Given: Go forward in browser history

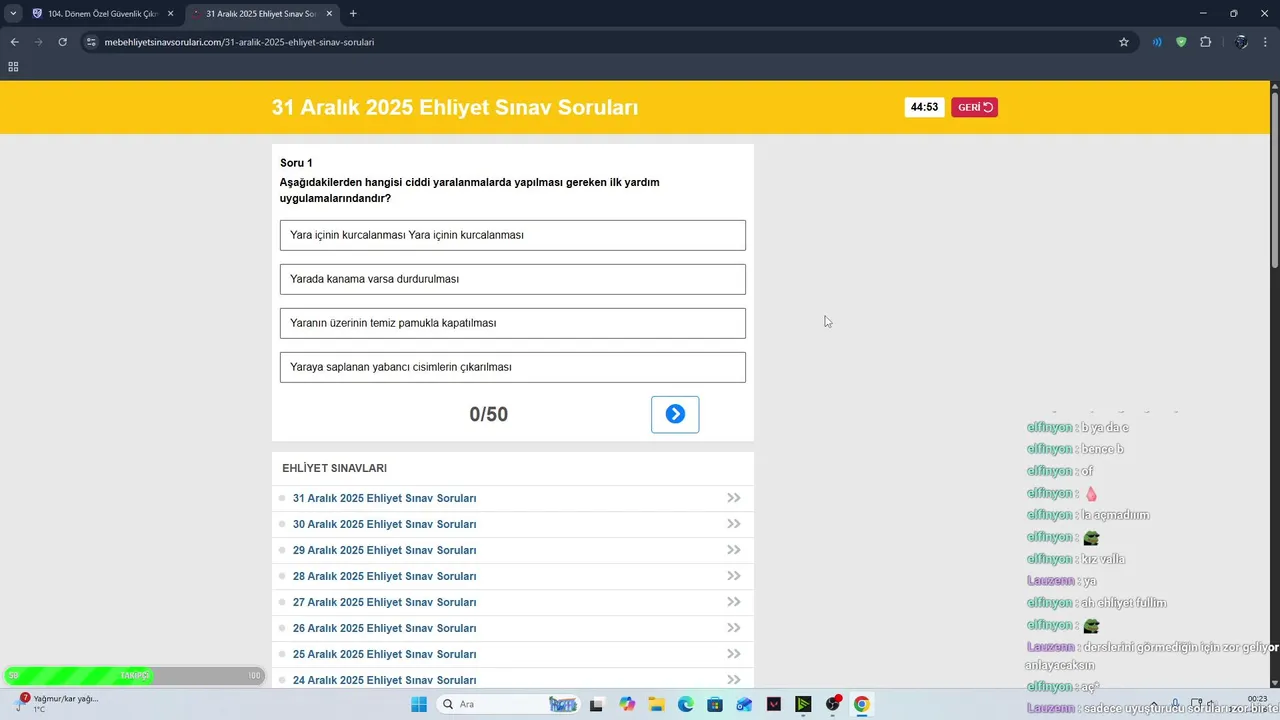Looking at the screenshot, I should (x=39, y=42).
